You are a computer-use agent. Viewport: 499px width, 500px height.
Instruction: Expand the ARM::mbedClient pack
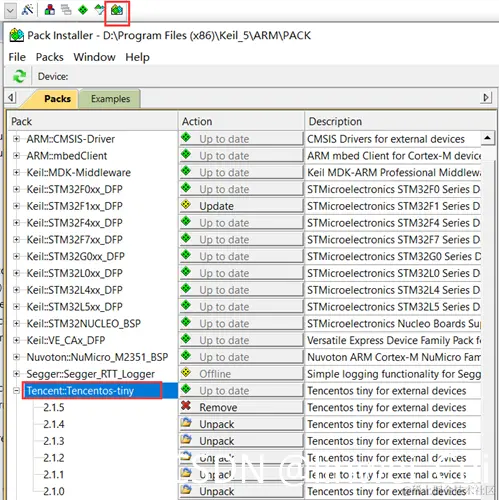coord(16,156)
